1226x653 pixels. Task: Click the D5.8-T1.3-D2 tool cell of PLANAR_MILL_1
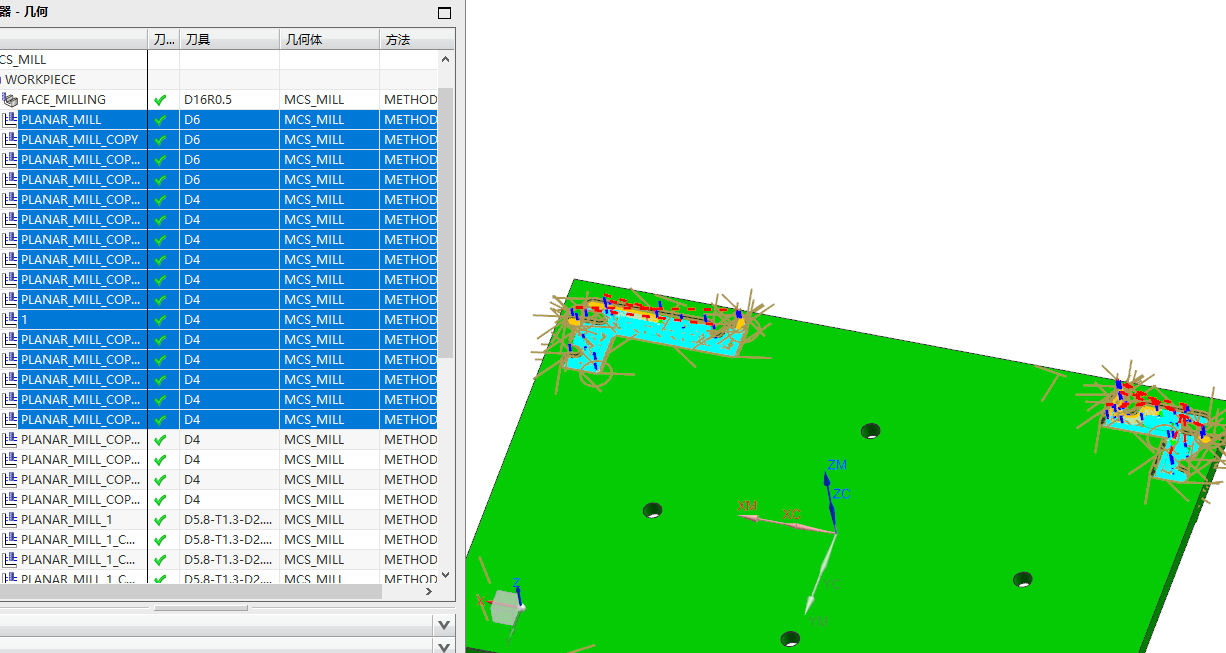tap(229, 520)
